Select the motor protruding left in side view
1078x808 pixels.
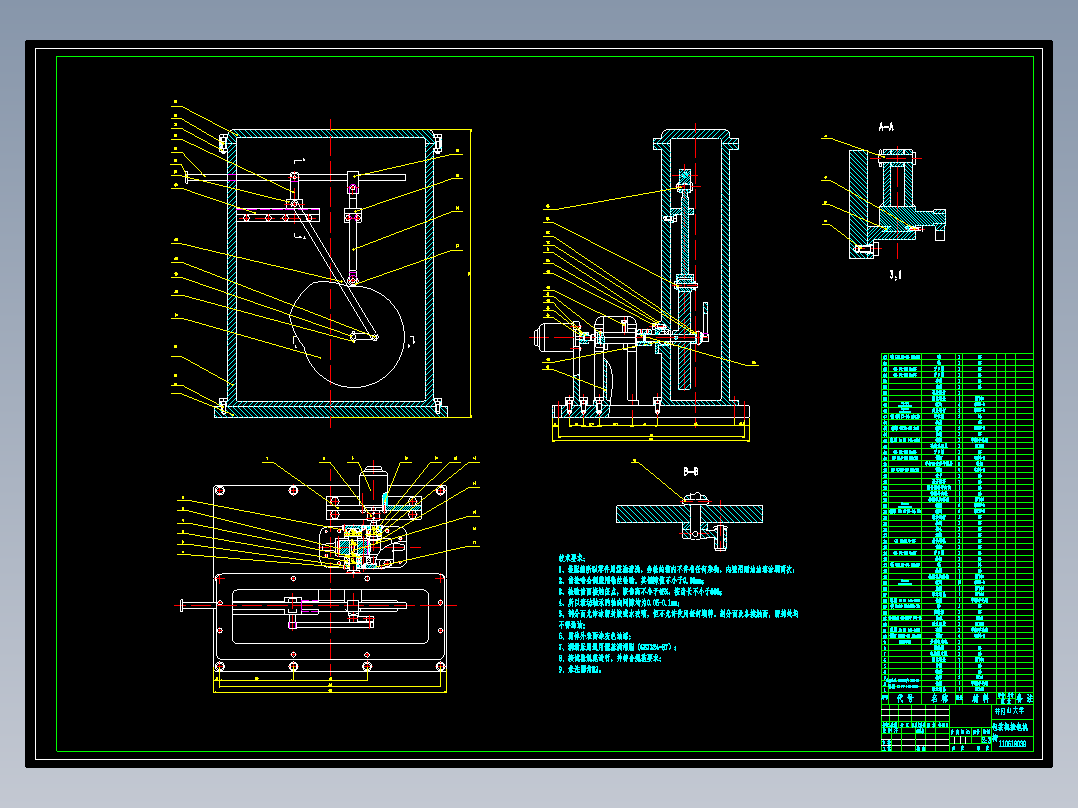[554, 337]
